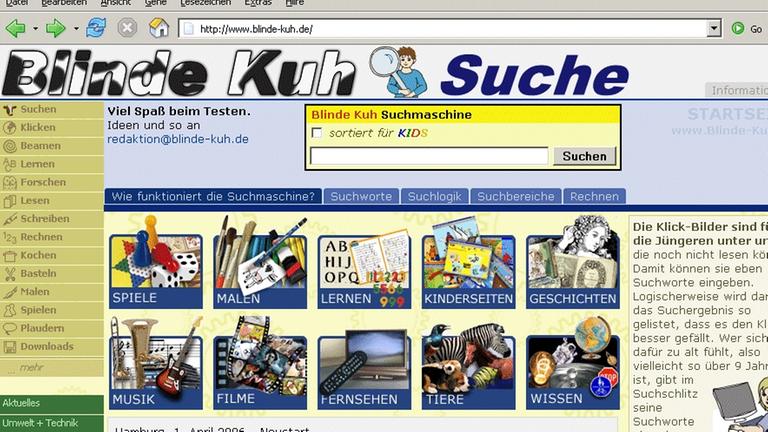Click the Klicken sidebar icon

click(x=9, y=128)
